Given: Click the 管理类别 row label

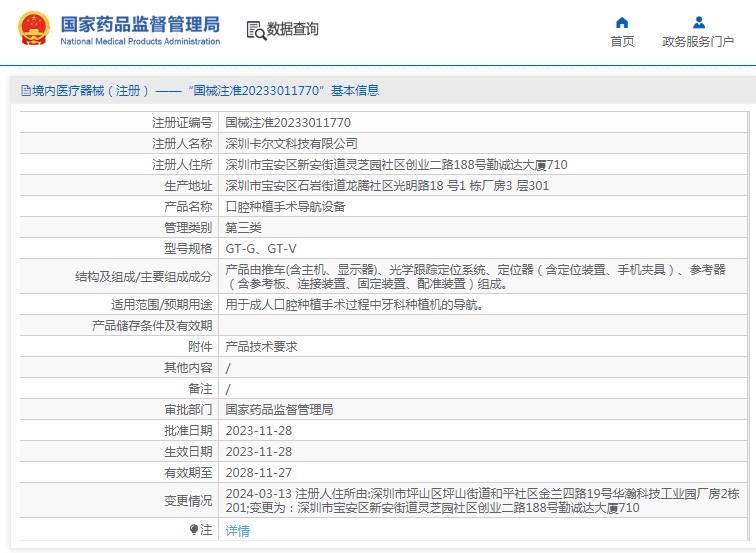Looking at the screenshot, I should click(188, 228).
